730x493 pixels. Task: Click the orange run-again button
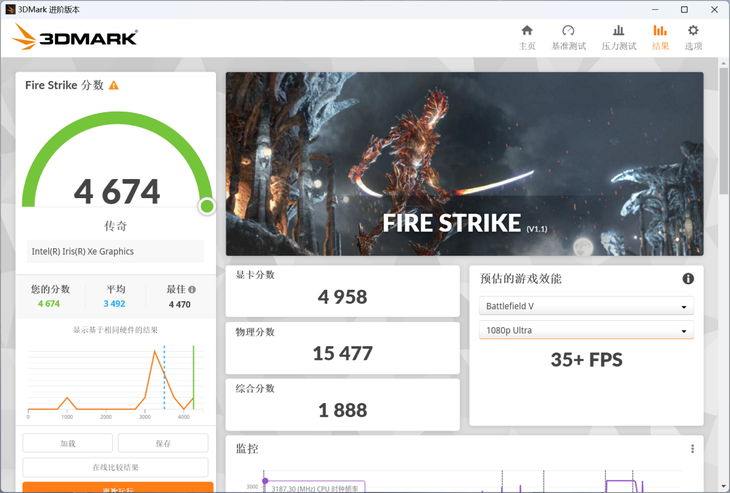(x=118, y=487)
